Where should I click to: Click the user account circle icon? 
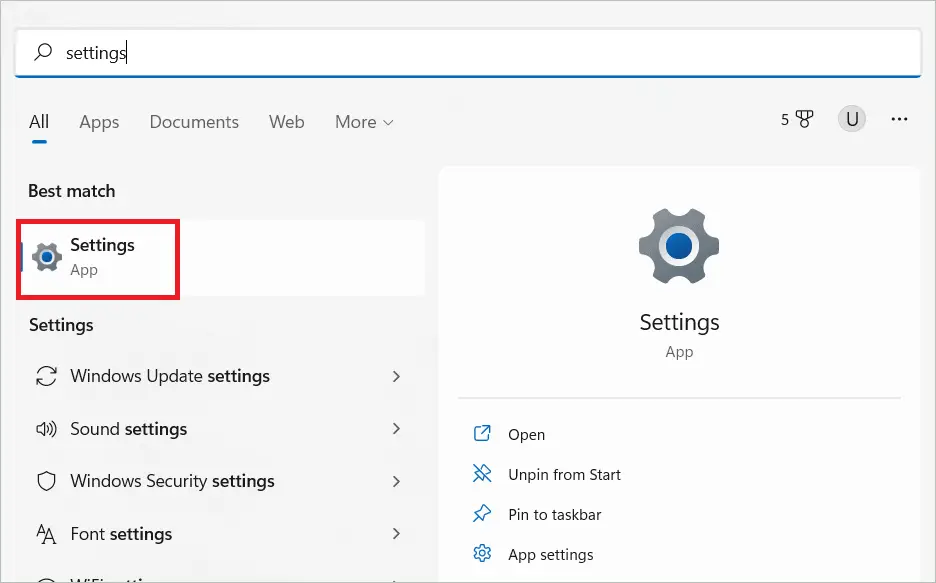(x=851, y=118)
